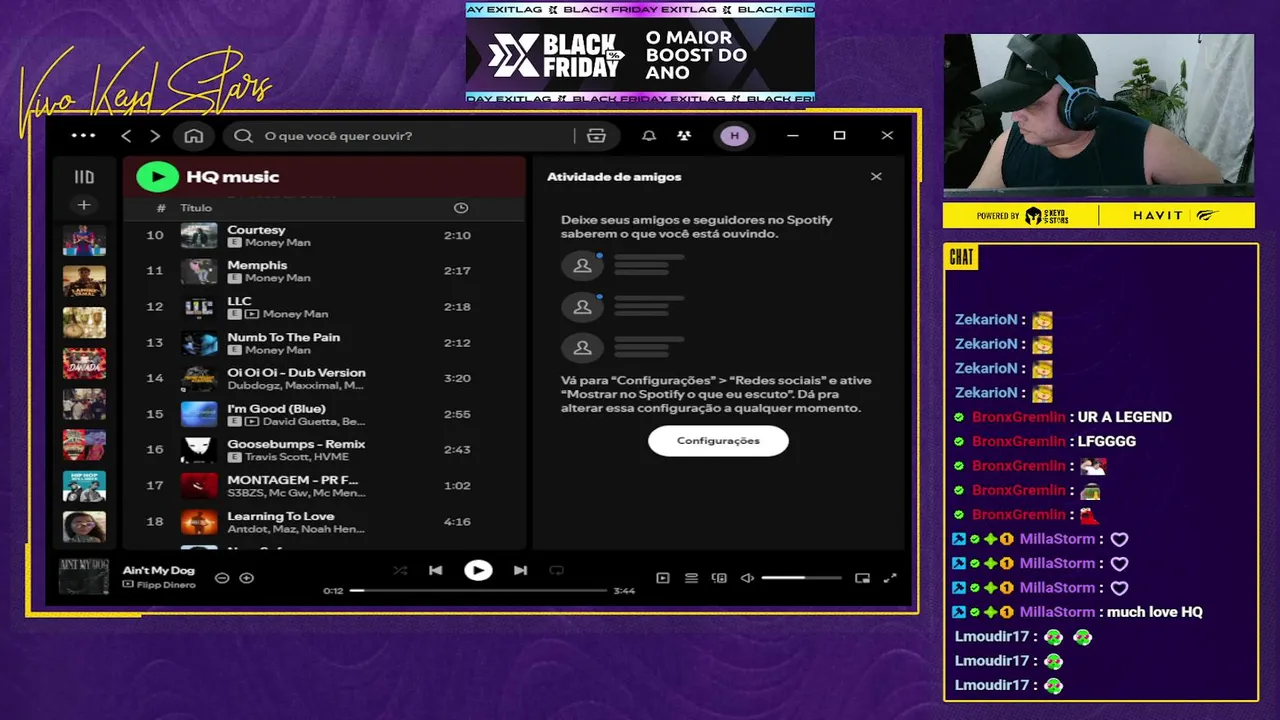
Task: Open artist Money Man under Courtesy
Action: (277, 243)
